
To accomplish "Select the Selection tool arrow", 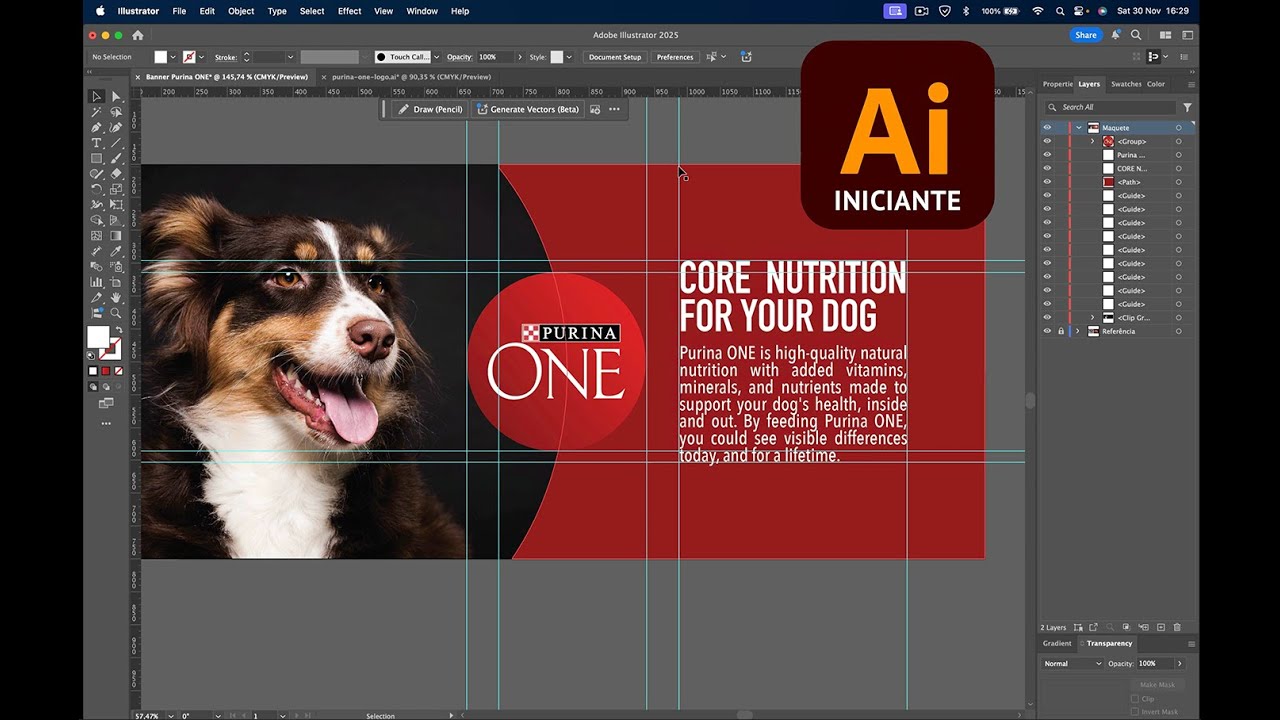I will click(x=97, y=97).
